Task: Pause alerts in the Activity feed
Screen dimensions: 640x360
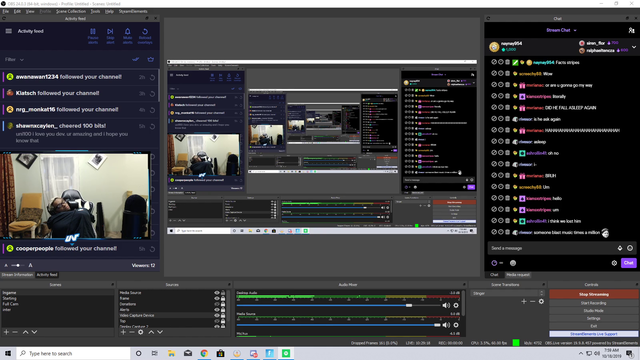Action: click(x=93, y=36)
